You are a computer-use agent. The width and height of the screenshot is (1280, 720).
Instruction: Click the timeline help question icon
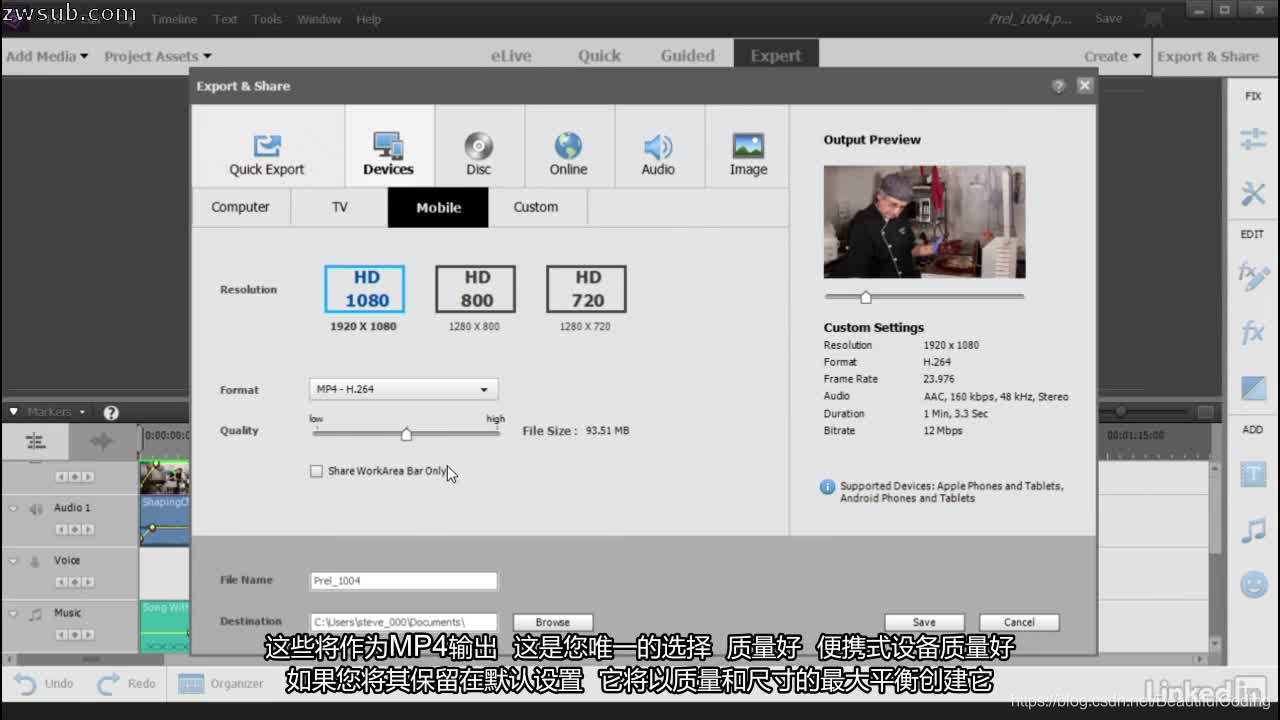(x=111, y=412)
